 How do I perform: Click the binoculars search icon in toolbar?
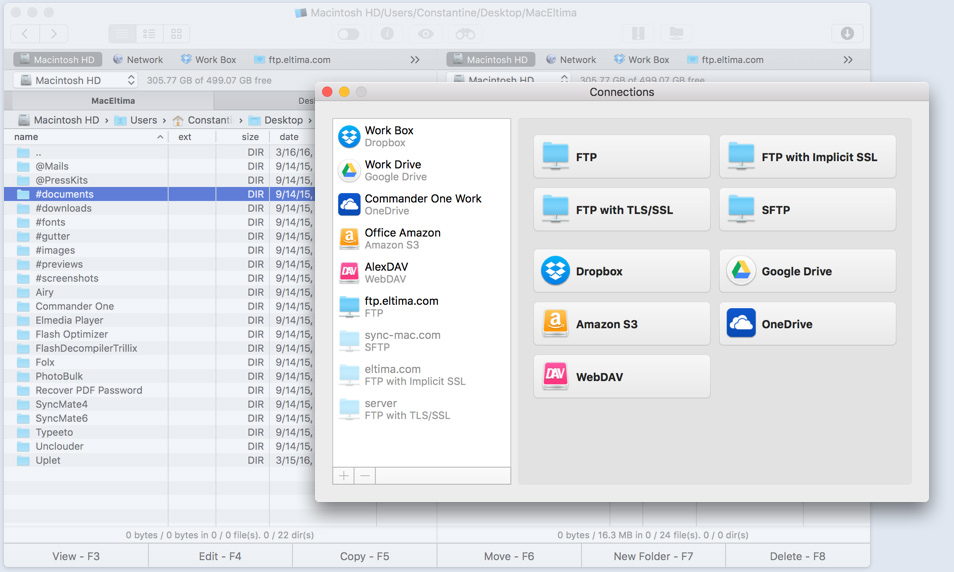[465, 34]
